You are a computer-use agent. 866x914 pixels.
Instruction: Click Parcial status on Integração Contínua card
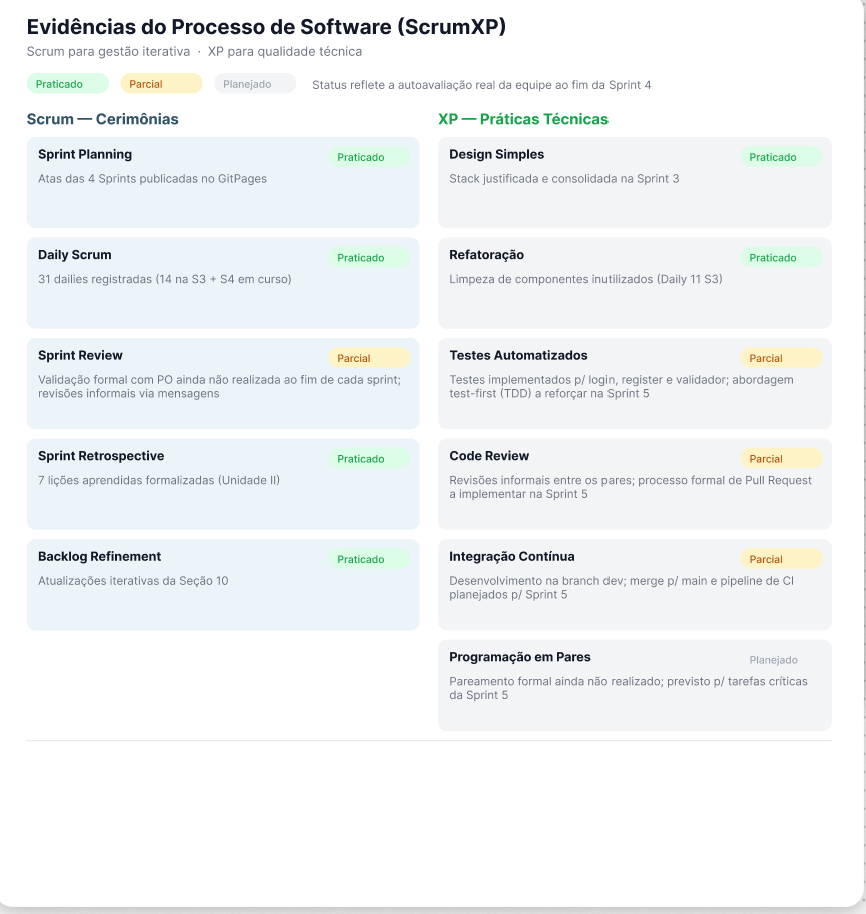781,559
